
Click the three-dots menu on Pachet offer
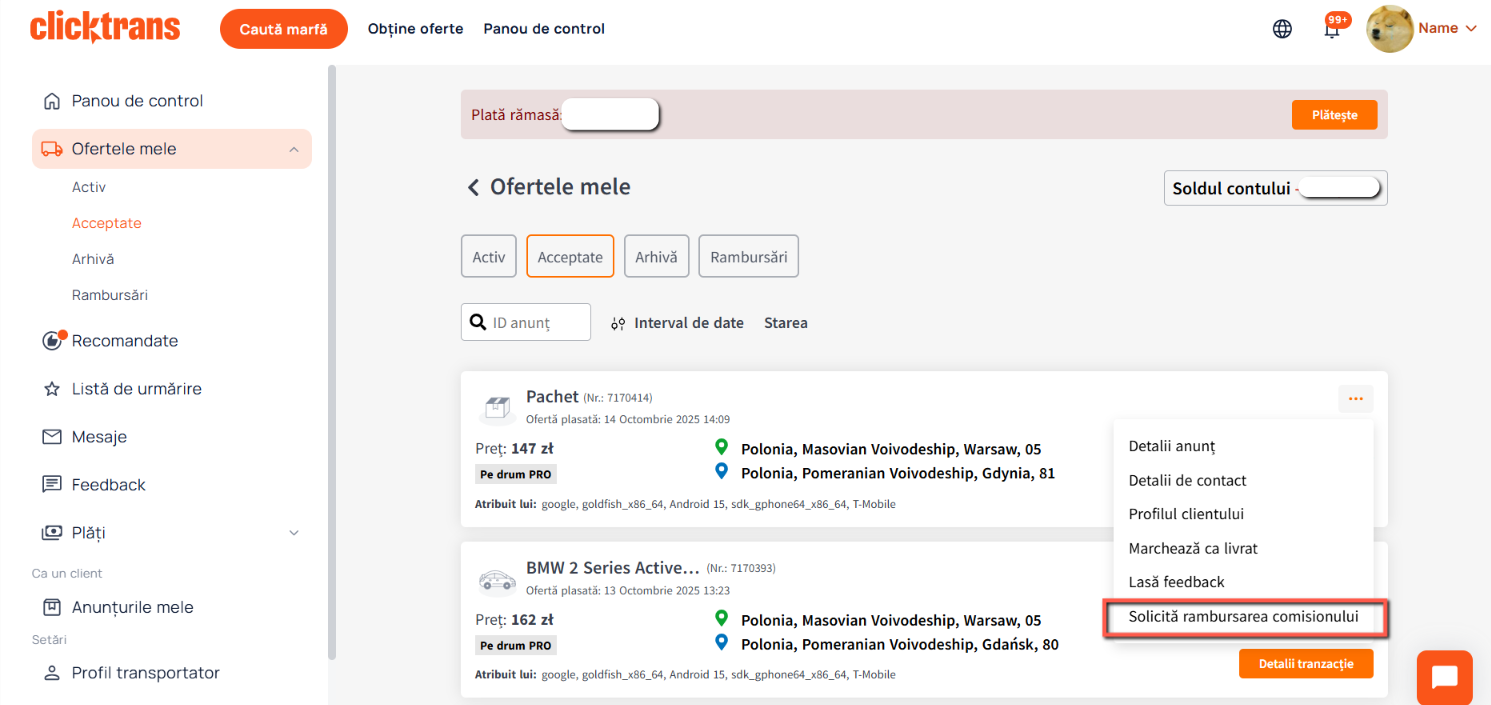coord(1355,399)
